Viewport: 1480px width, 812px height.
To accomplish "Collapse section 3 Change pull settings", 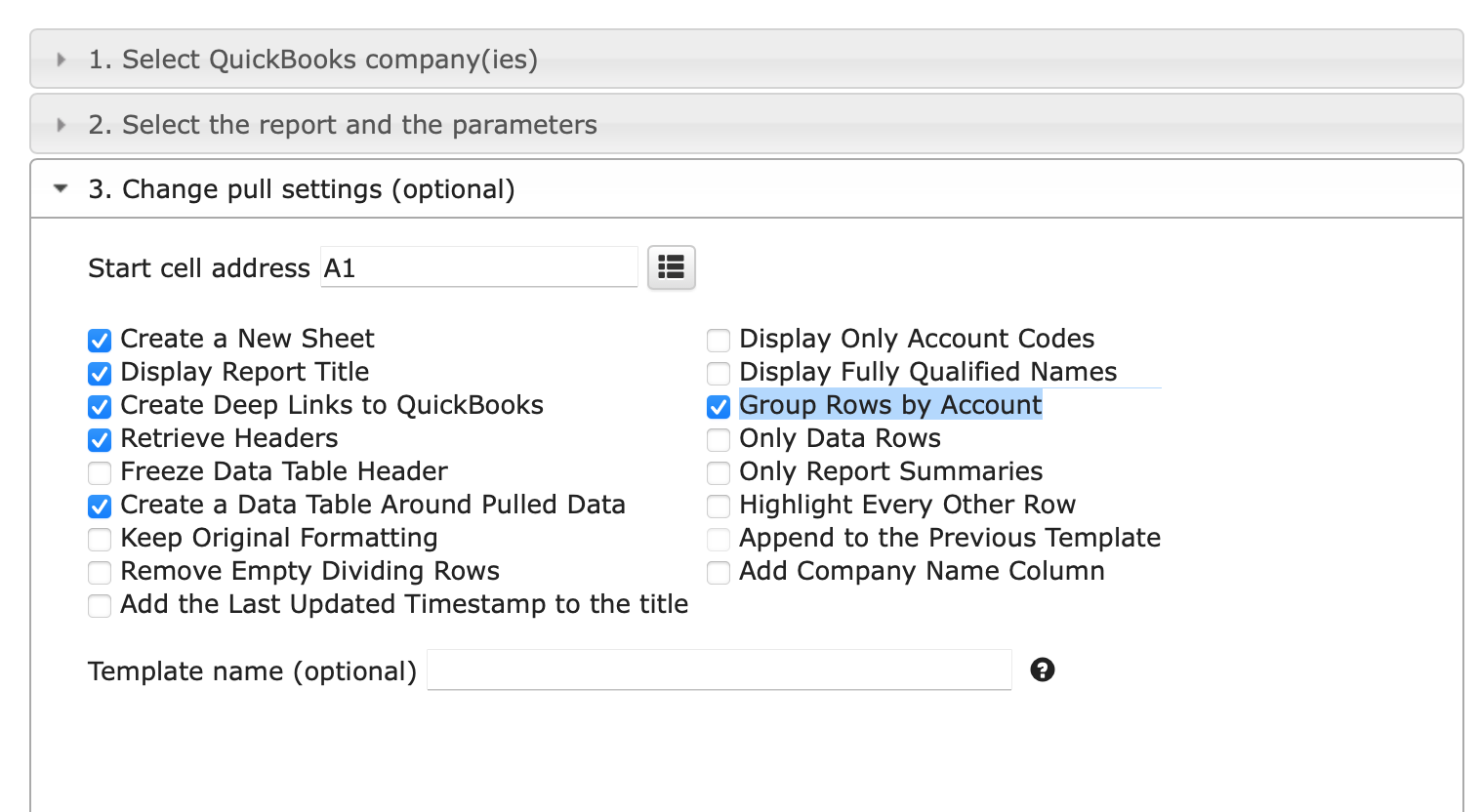I will coord(747,188).
